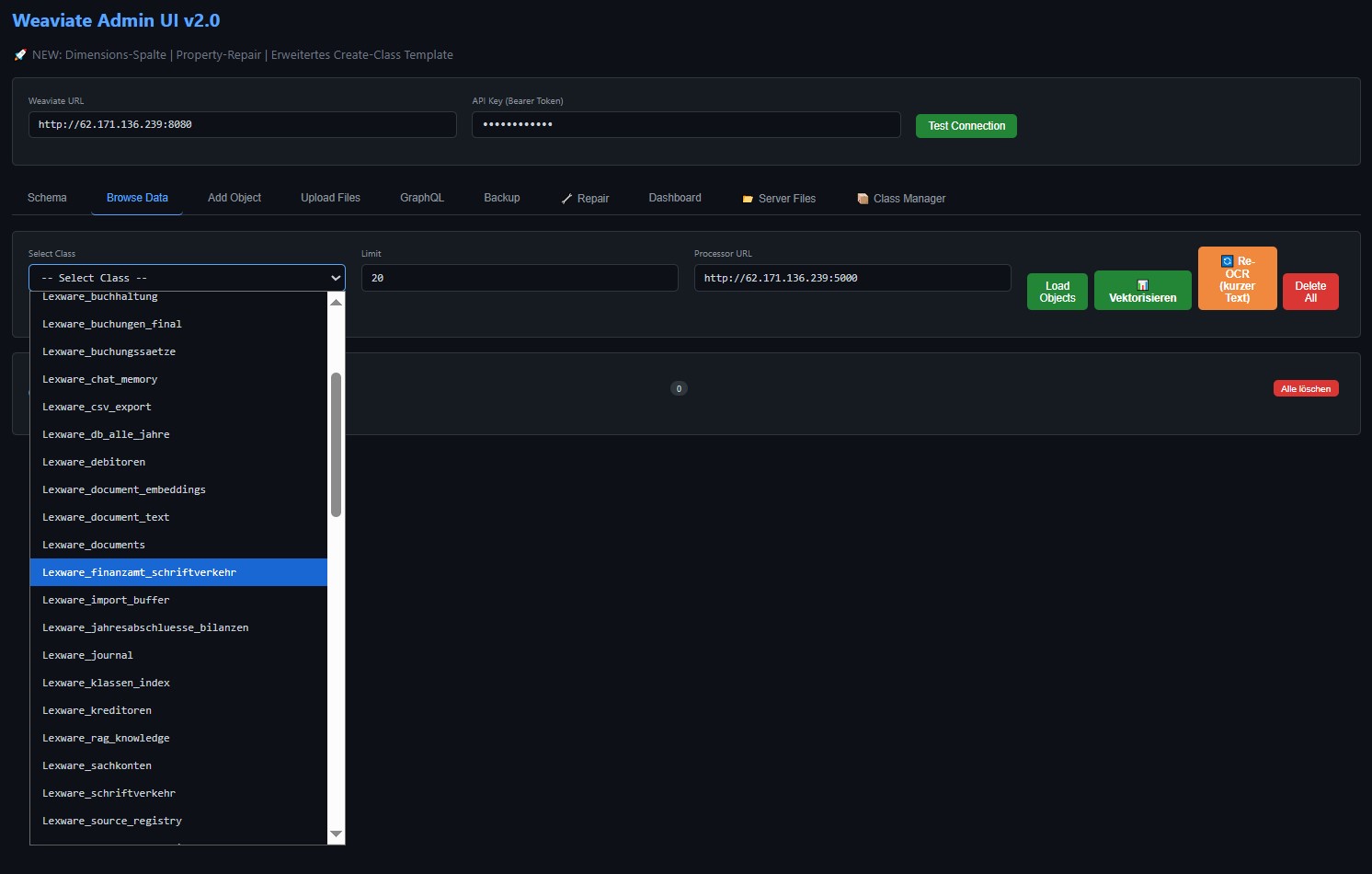Image resolution: width=1372 pixels, height=874 pixels.
Task: Collapse the Select Class dropdown
Action: point(187,278)
